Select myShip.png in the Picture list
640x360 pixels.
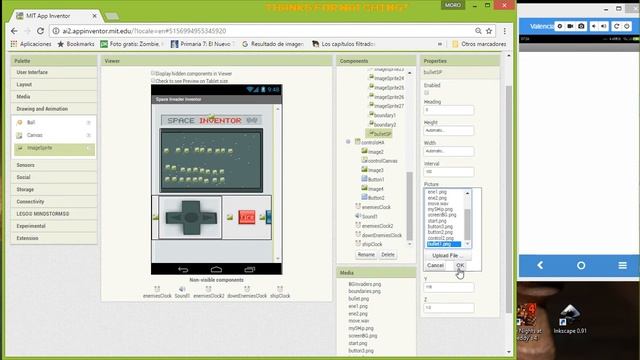coord(440,209)
